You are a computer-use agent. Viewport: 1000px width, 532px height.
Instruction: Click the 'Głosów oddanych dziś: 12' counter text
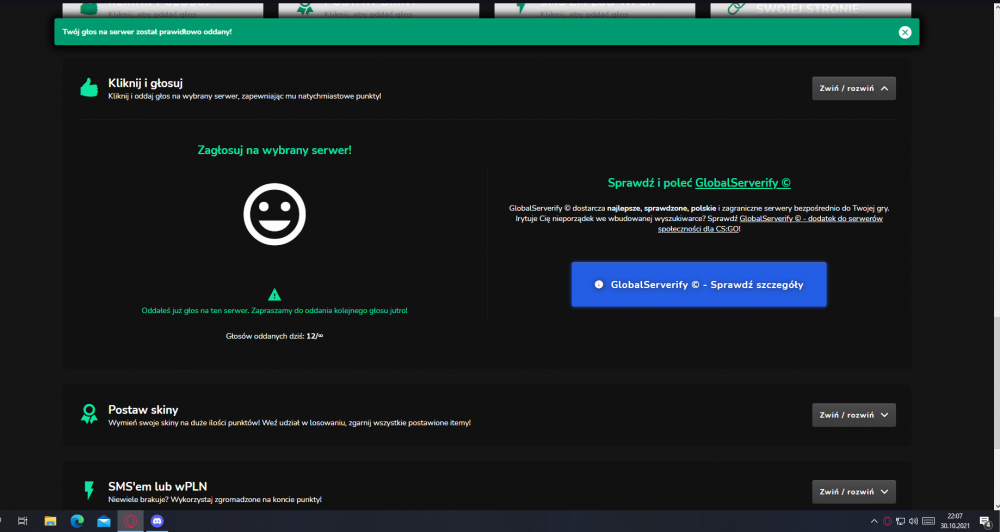(x=274, y=336)
